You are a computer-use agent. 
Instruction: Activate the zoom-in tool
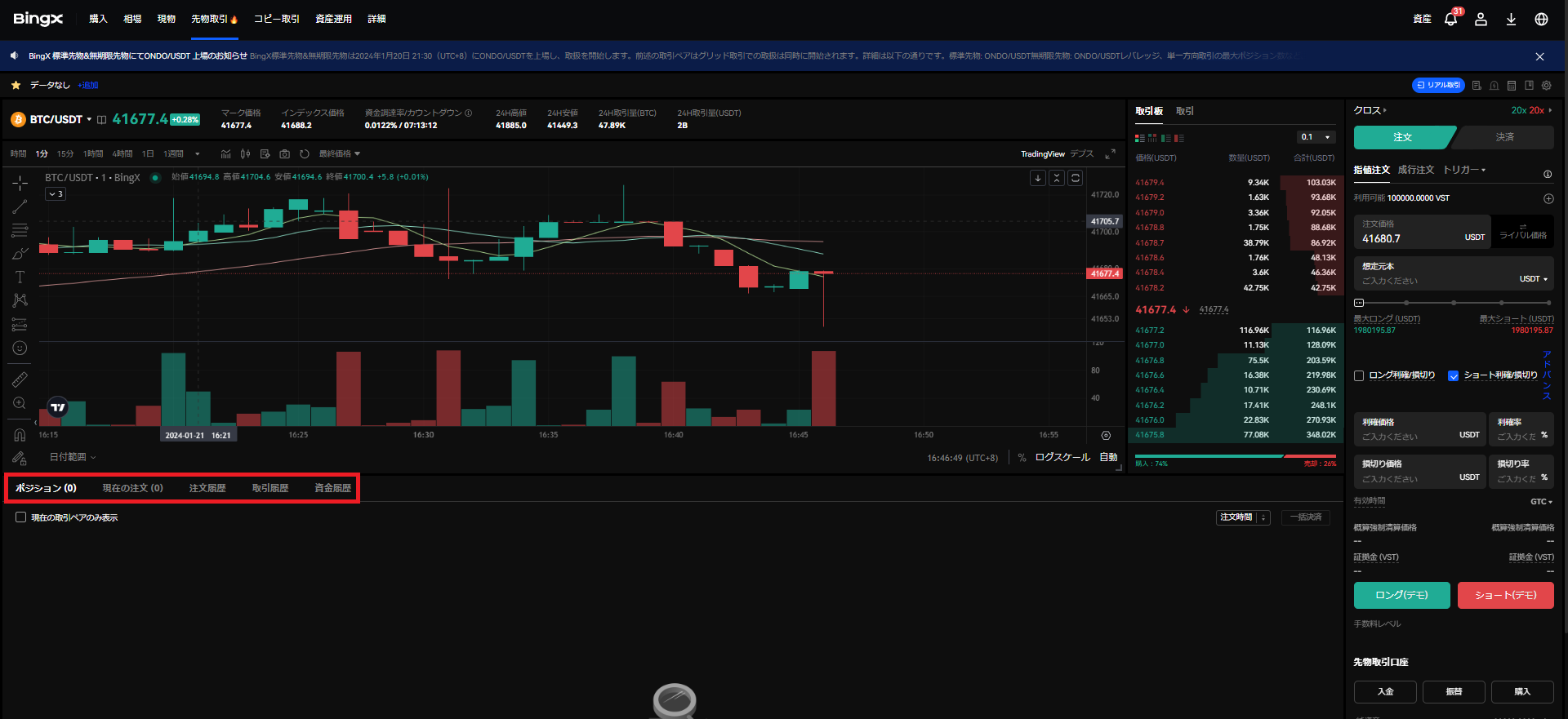(20, 403)
